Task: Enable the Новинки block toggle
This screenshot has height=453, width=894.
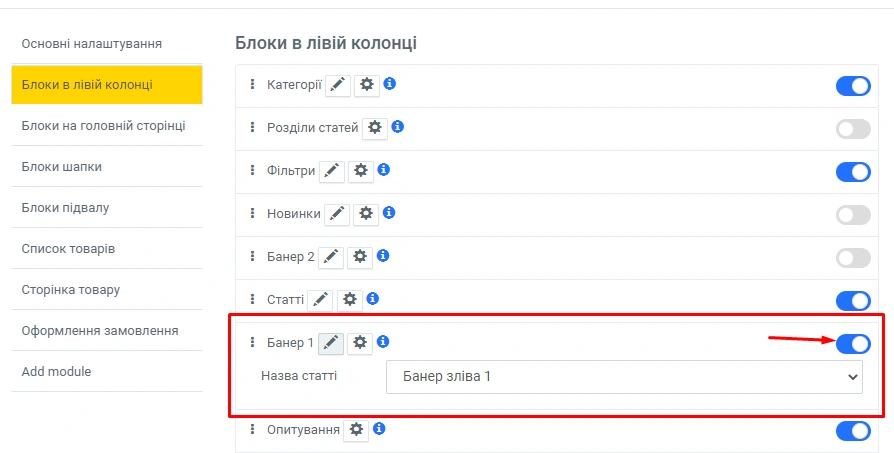Action: click(853, 215)
